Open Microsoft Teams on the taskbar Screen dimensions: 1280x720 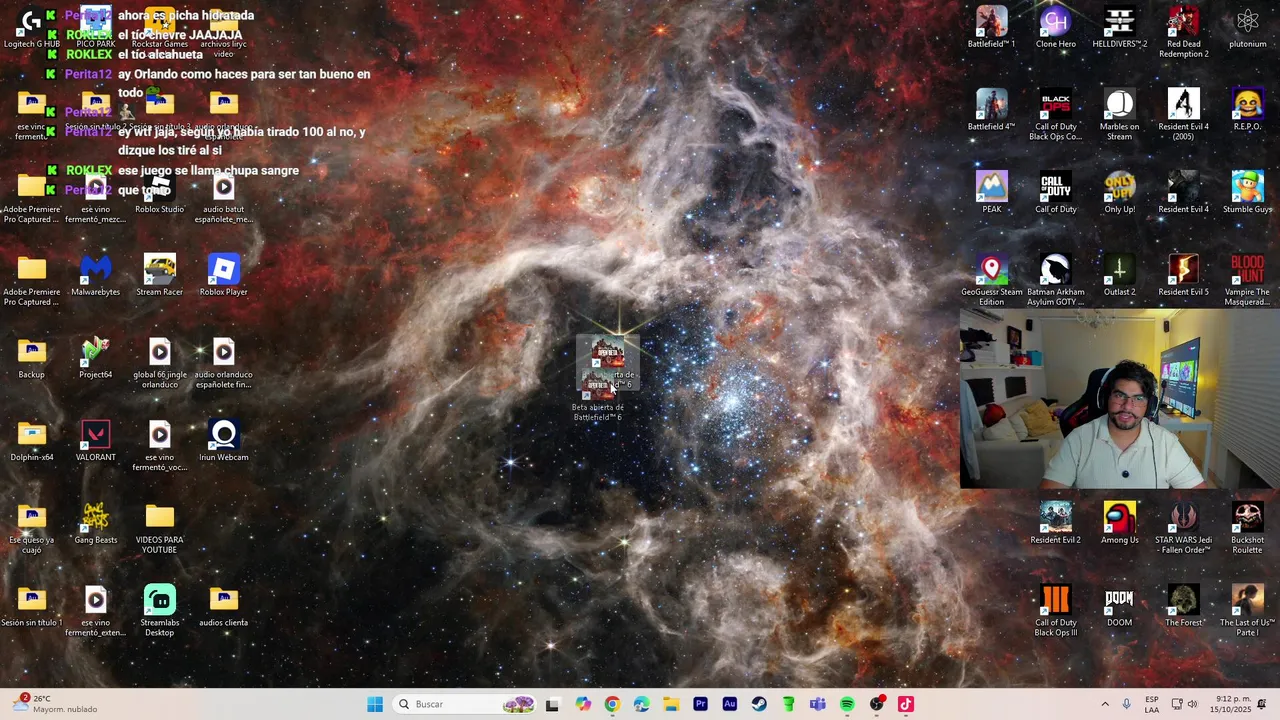pos(818,704)
